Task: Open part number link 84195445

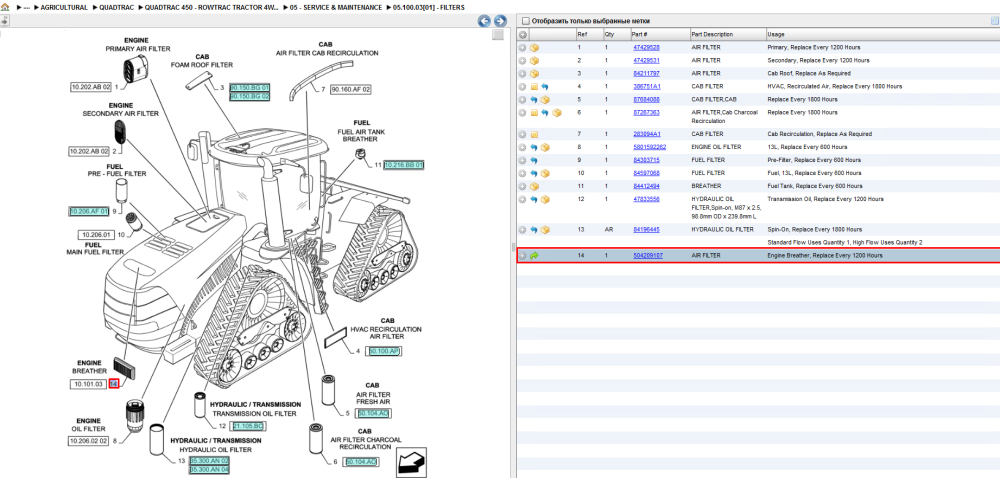Action: (646, 229)
